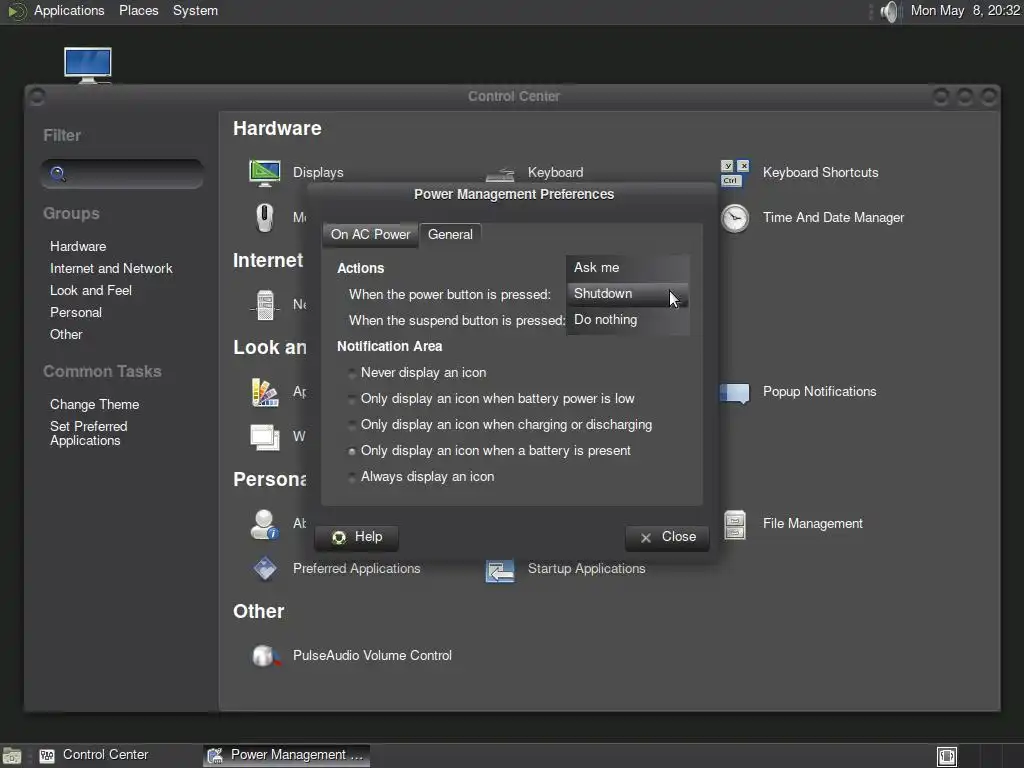Click the Filter search input field
This screenshot has width=1024, height=768.
point(122,174)
